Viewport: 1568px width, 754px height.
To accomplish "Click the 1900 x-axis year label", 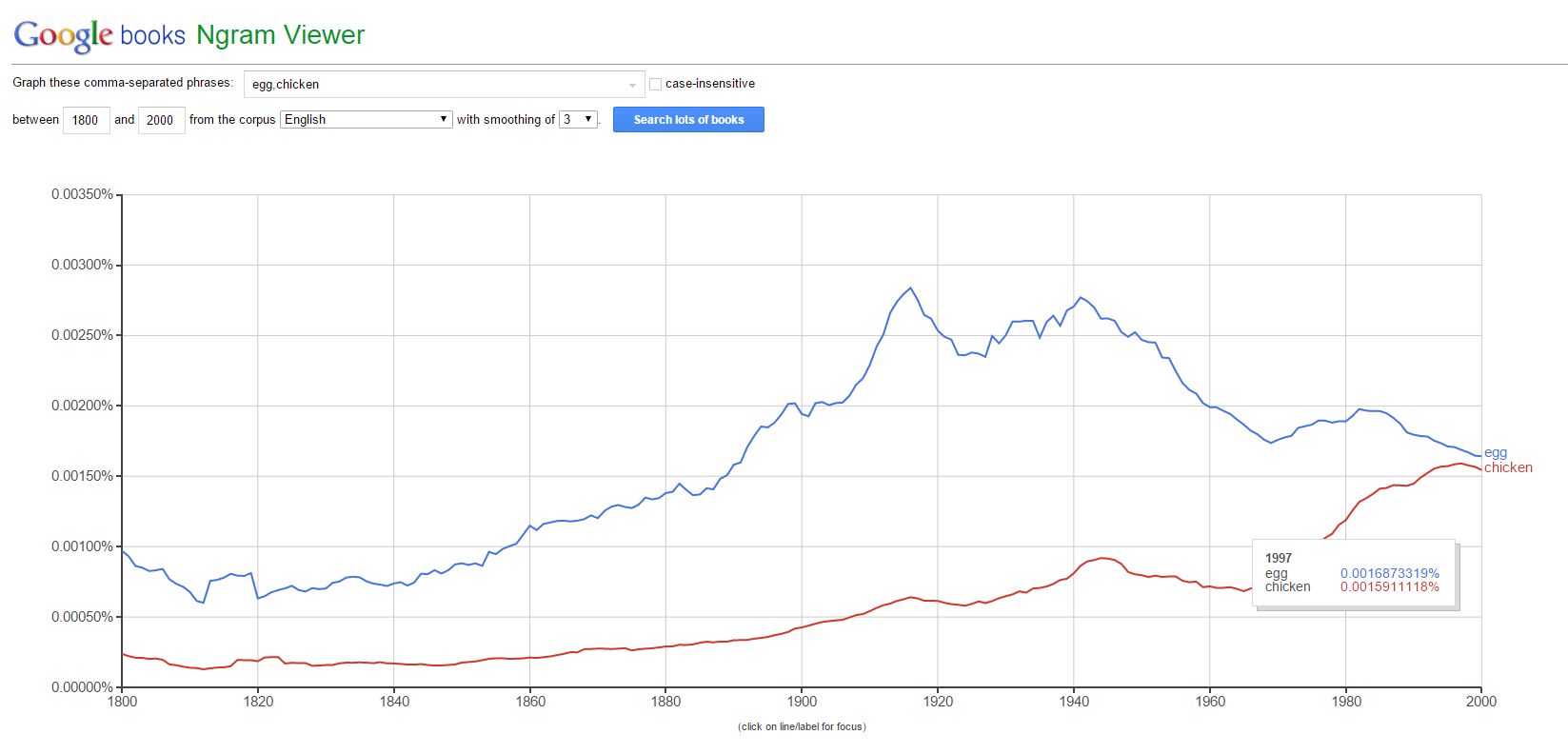I will pos(802,702).
